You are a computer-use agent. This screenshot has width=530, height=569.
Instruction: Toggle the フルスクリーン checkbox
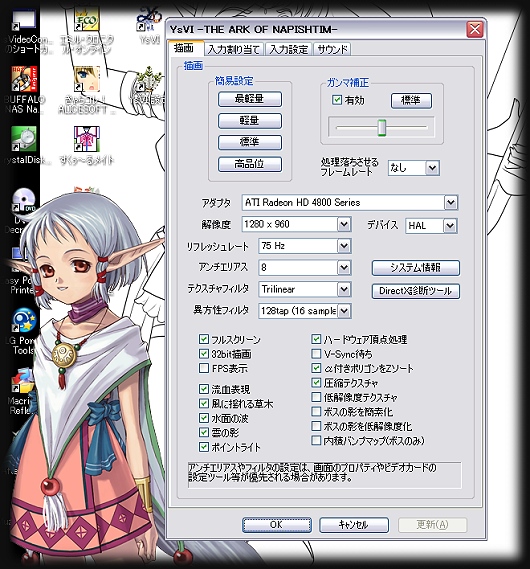coord(204,339)
